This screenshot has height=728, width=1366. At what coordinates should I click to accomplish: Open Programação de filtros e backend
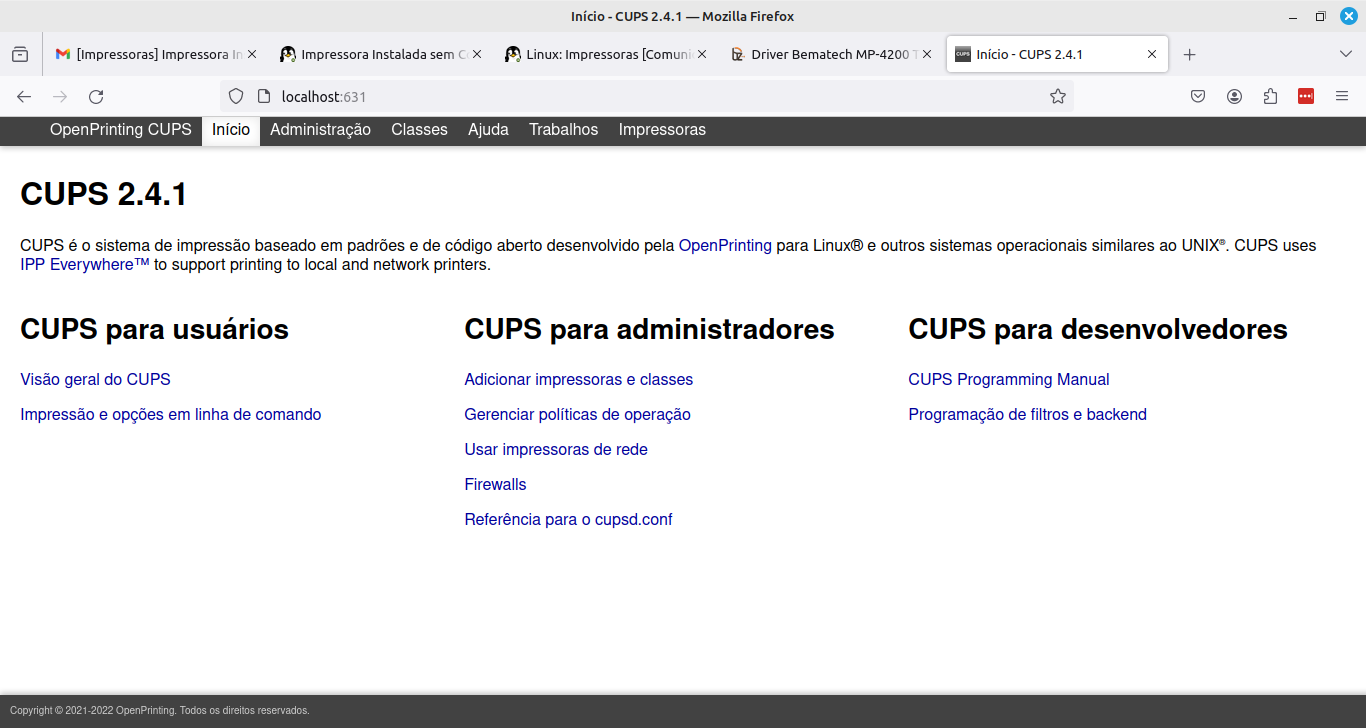(x=1028, y=415)
